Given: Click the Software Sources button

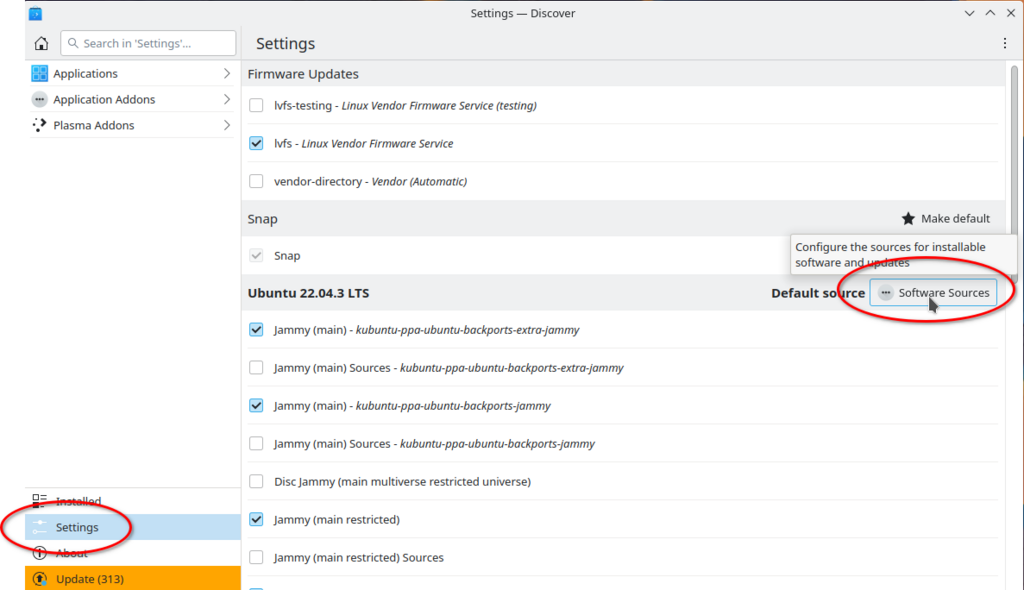Looking at the screenshot, I should [x=933, y=293].
